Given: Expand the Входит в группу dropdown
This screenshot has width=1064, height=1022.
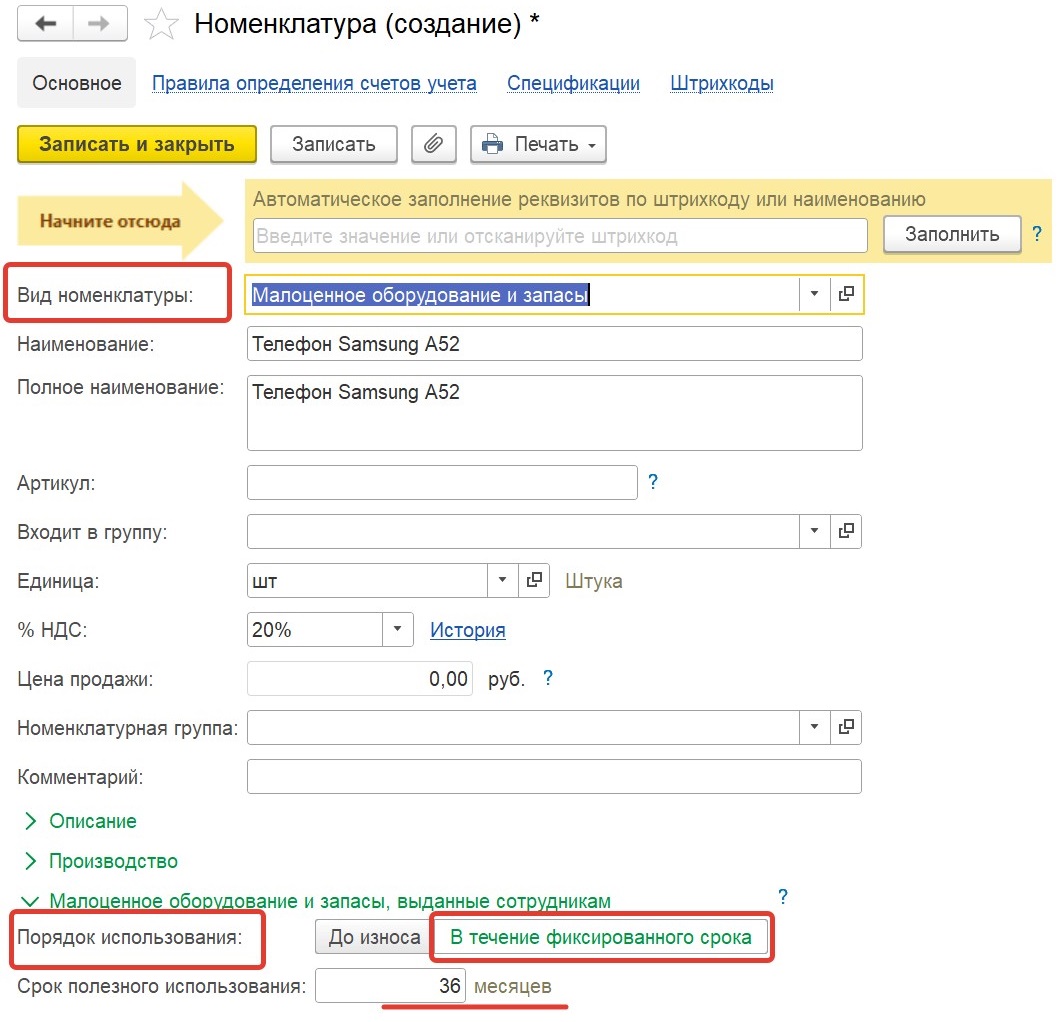Looking at the screenshot, I should click(x=814, y=531).
